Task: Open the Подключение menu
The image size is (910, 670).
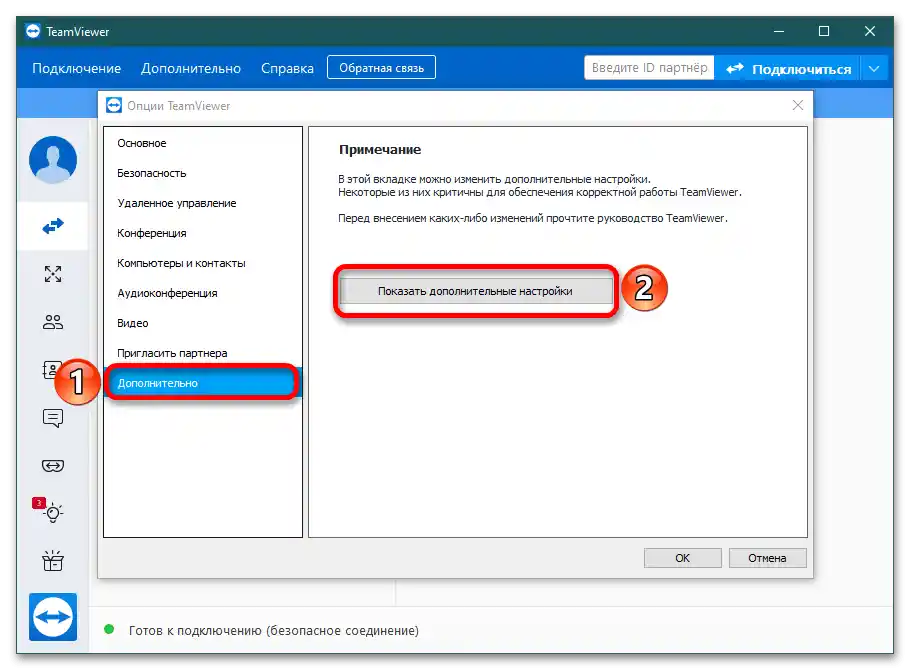Action: (x=77, y=69)
